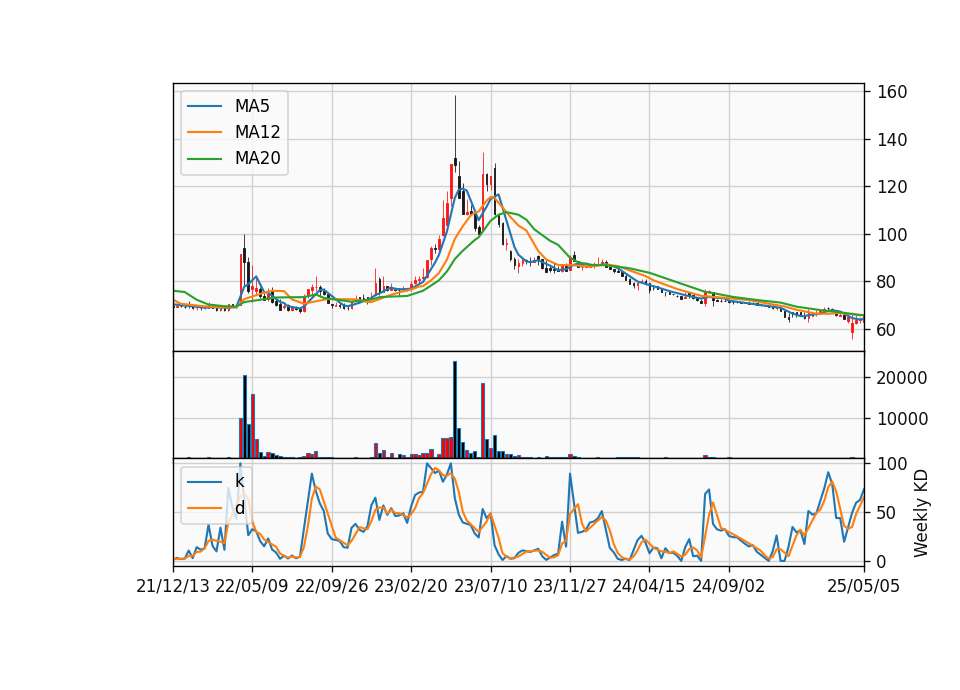
Task: Click the d legend label in KD panel
Action: [x=240, y=508]
